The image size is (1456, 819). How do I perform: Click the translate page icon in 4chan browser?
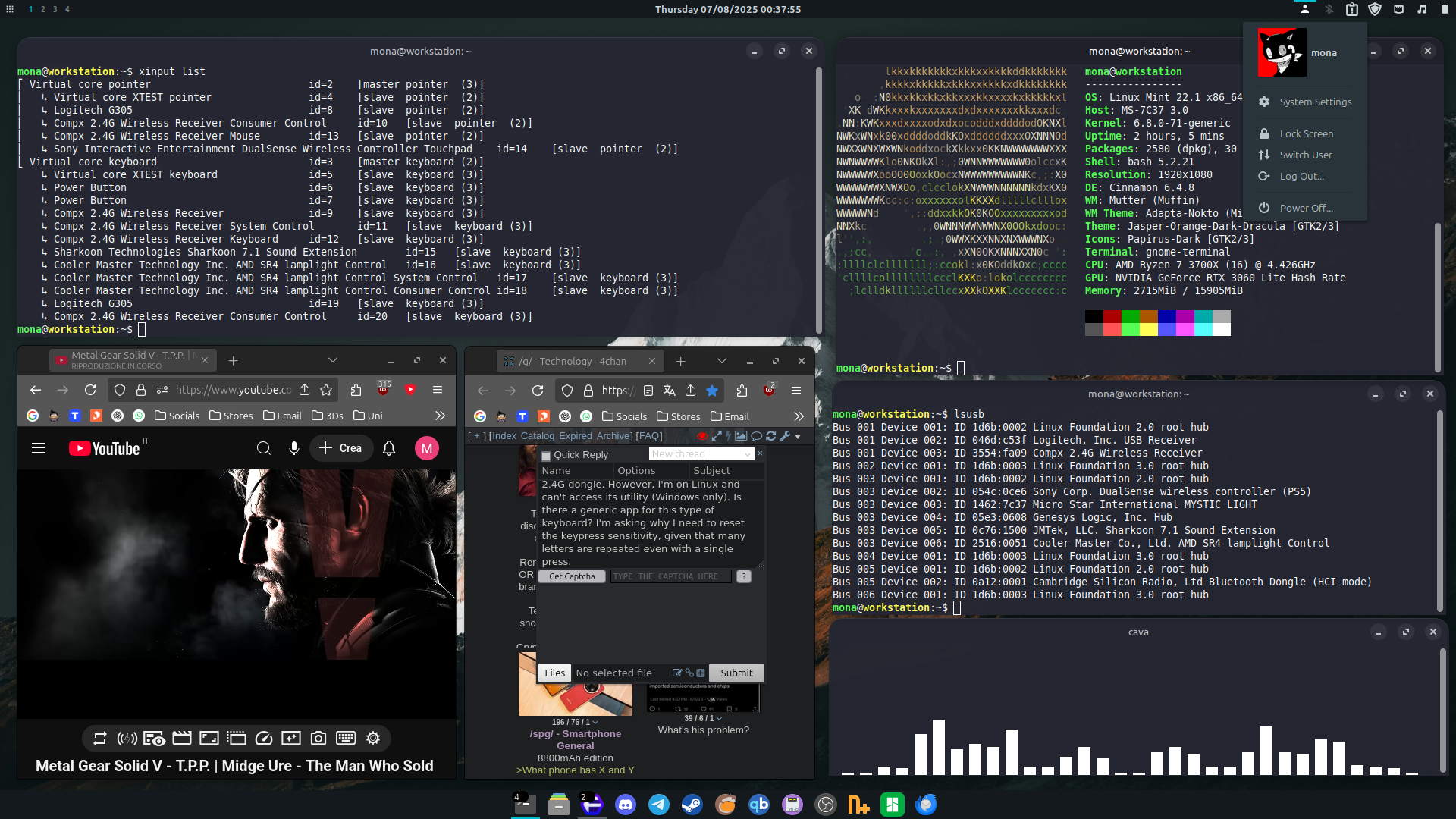[x=670, y=391]
